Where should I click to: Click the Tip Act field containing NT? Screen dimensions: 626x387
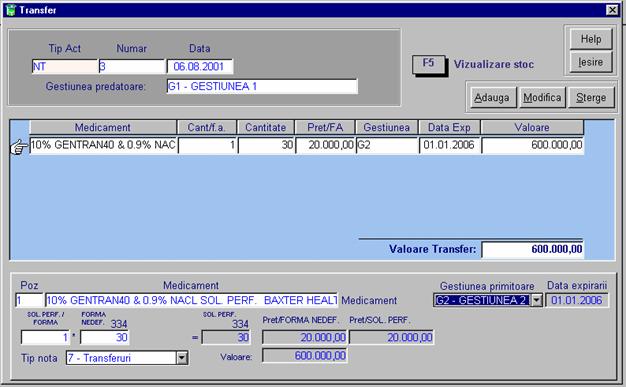65,66
